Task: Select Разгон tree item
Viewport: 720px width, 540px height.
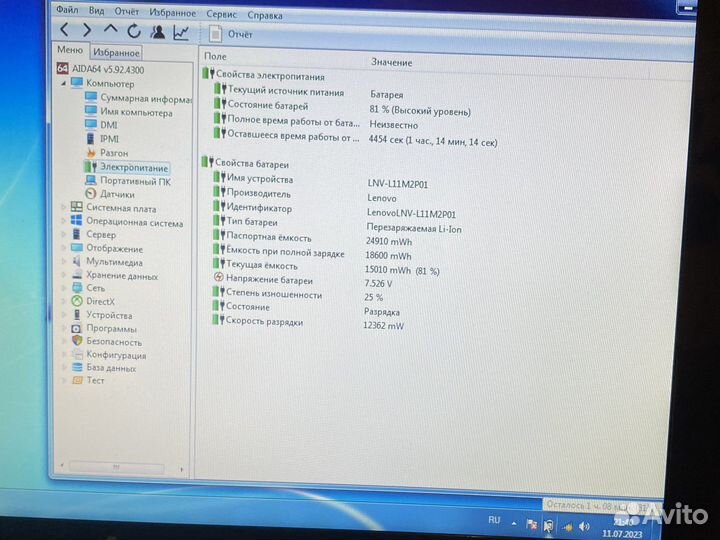Action: point(107,152)
